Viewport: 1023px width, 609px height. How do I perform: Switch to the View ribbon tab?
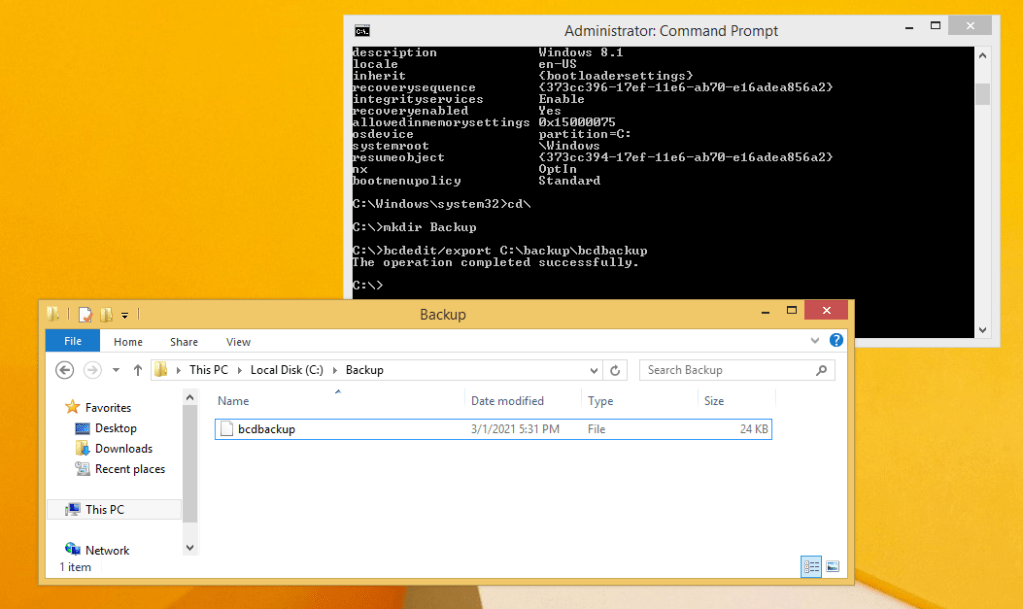[238, 341]
